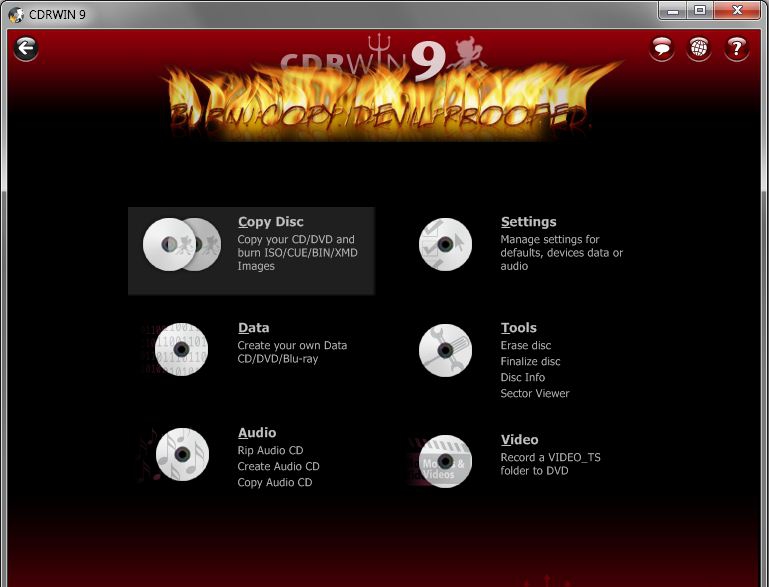
Task: Open the Copy Disc heading
Action: [271, 222]
